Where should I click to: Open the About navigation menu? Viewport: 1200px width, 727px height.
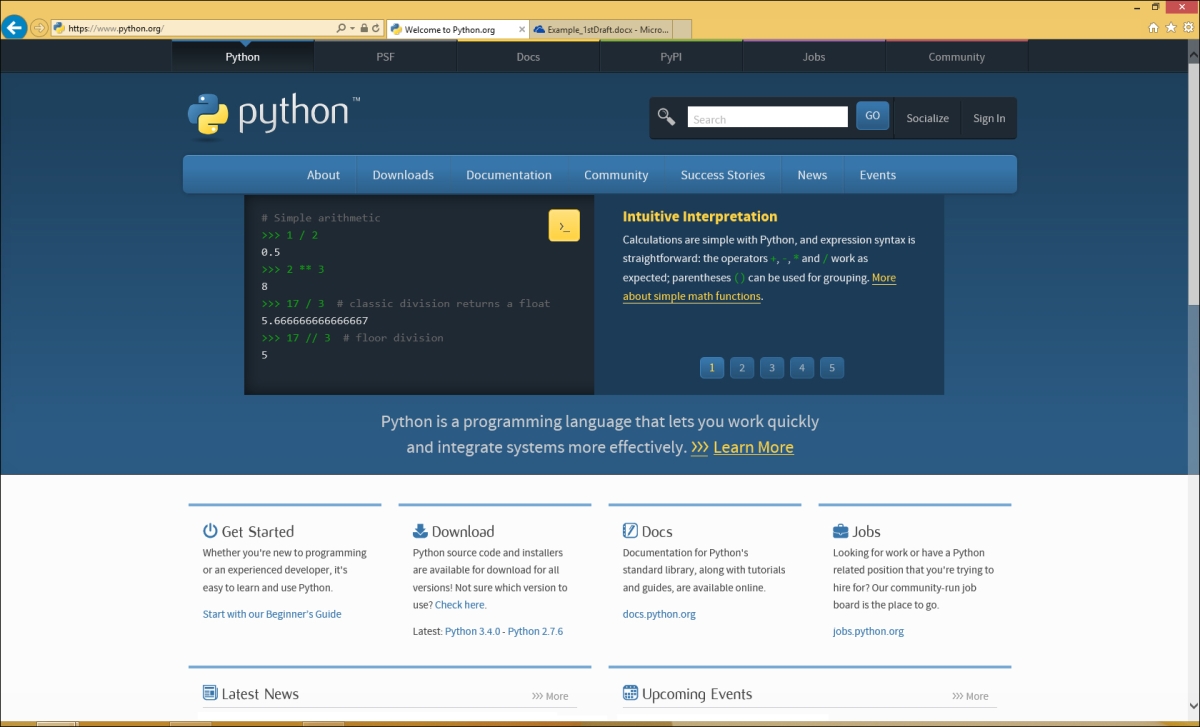click(323, 175)
